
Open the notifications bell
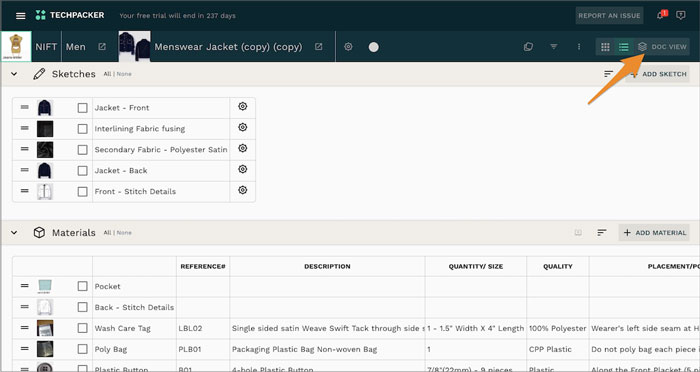(661, 15)
